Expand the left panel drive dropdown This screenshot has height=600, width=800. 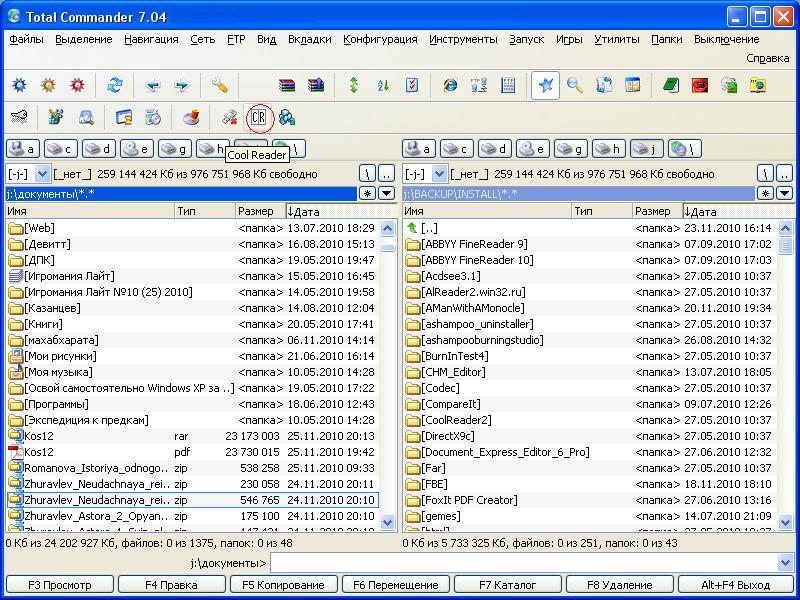[42, 174]
